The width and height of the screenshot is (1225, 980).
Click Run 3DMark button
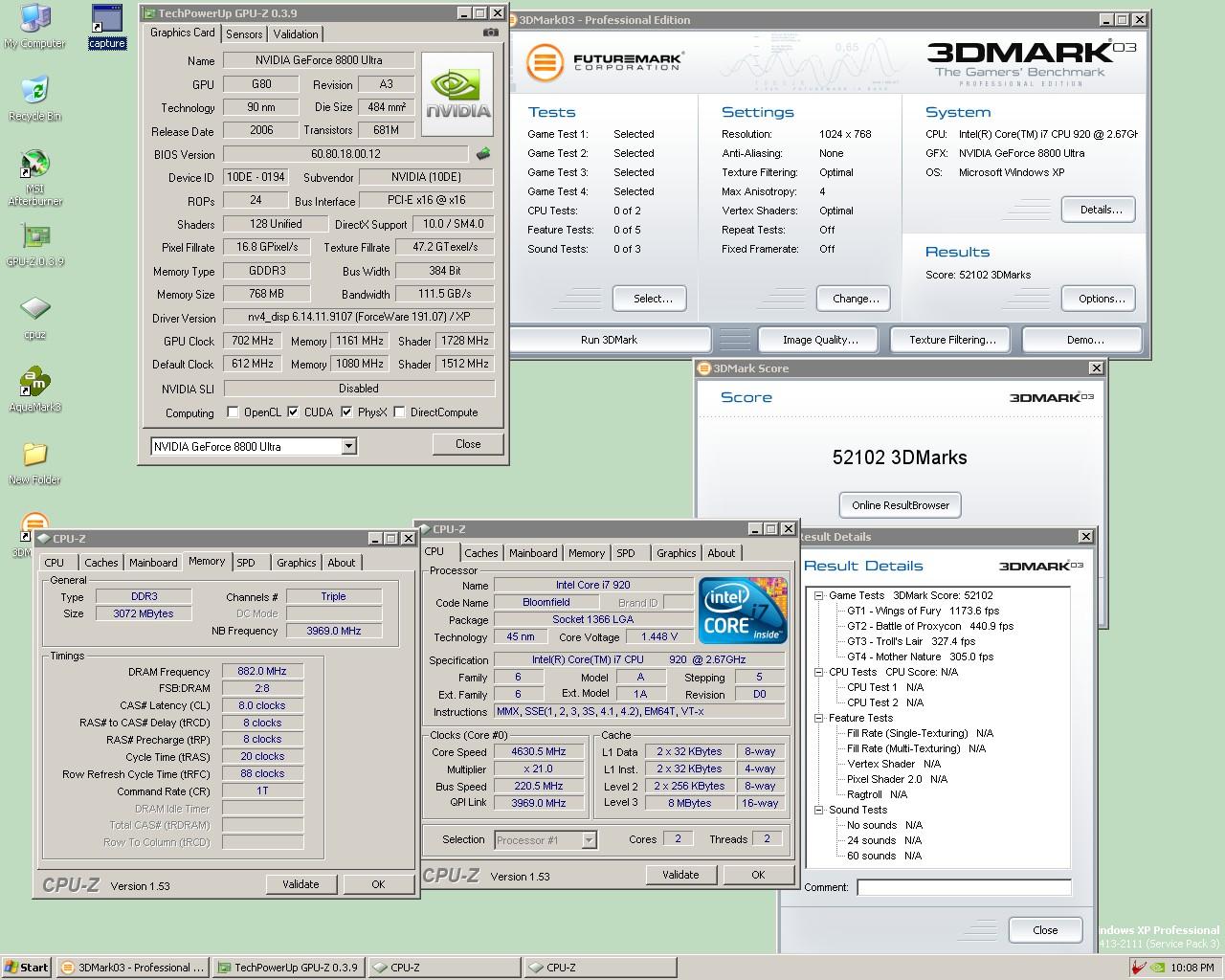click(610, 340)
